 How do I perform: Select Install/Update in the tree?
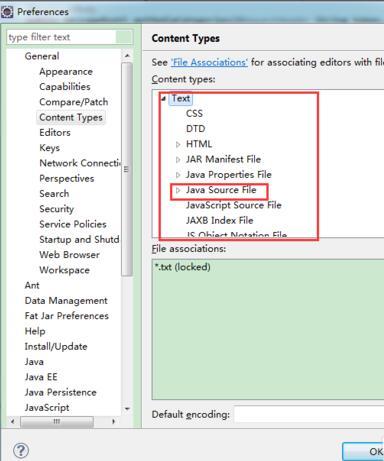coord(56,346)
